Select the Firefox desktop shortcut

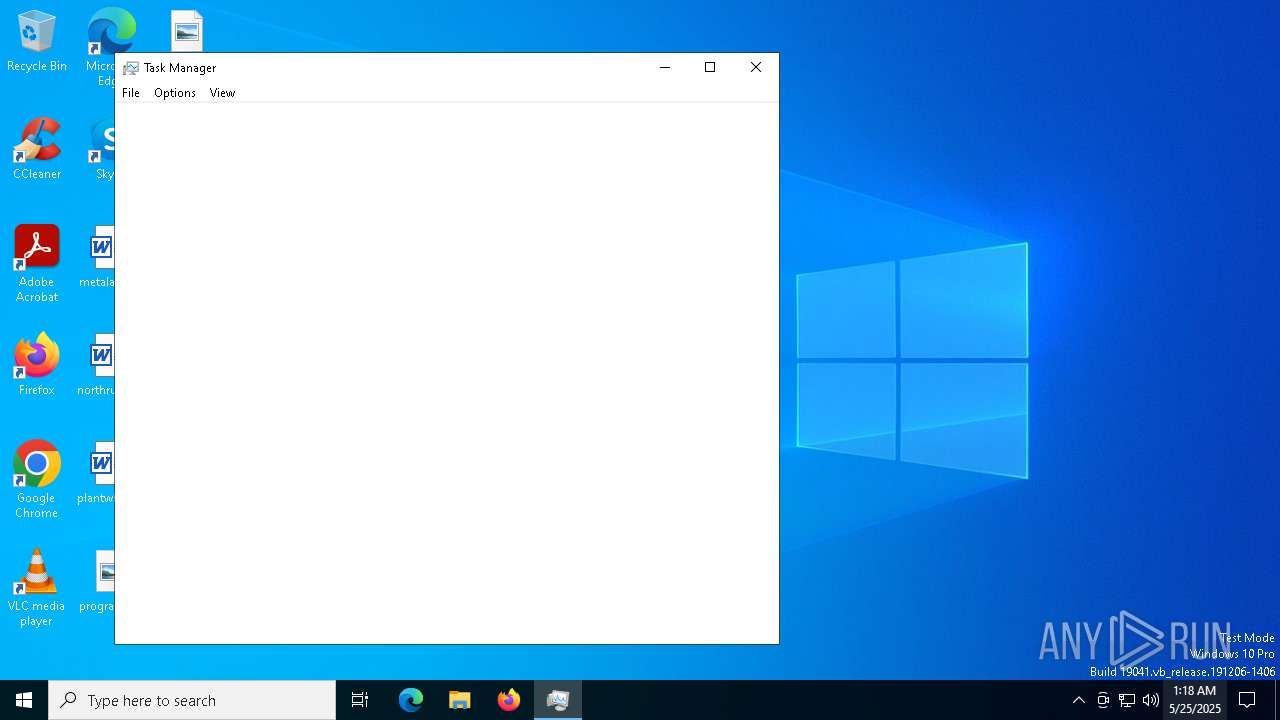pos(37,365)
